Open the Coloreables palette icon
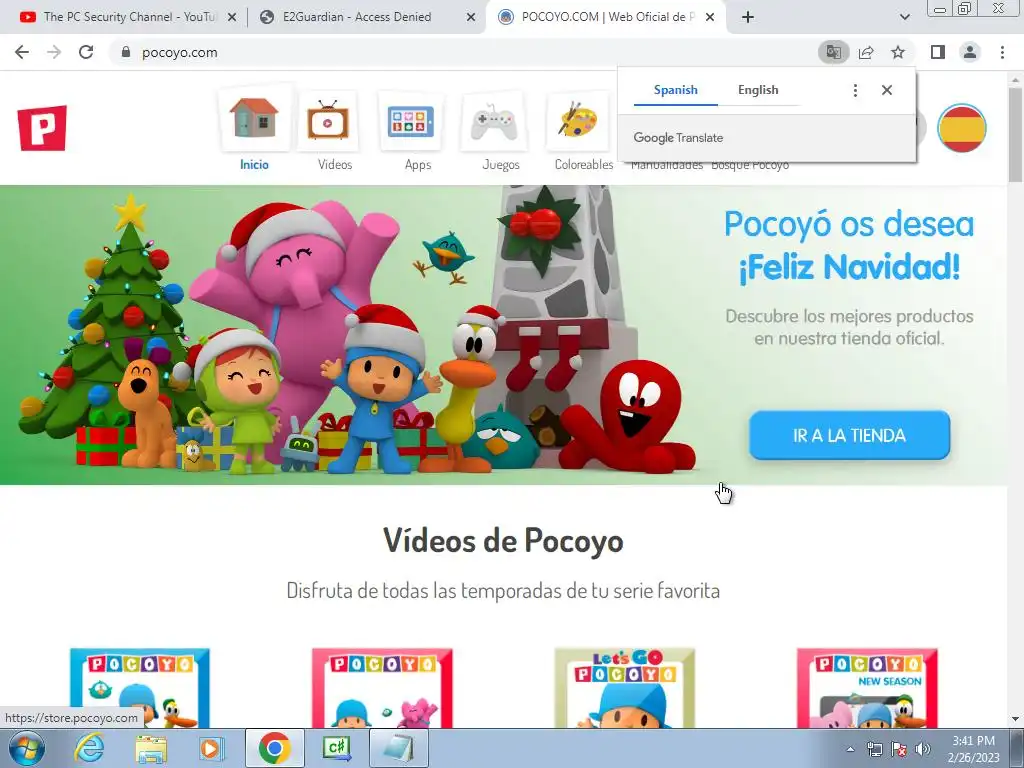Screen dimensions: 1024x768 click(579, 121)
